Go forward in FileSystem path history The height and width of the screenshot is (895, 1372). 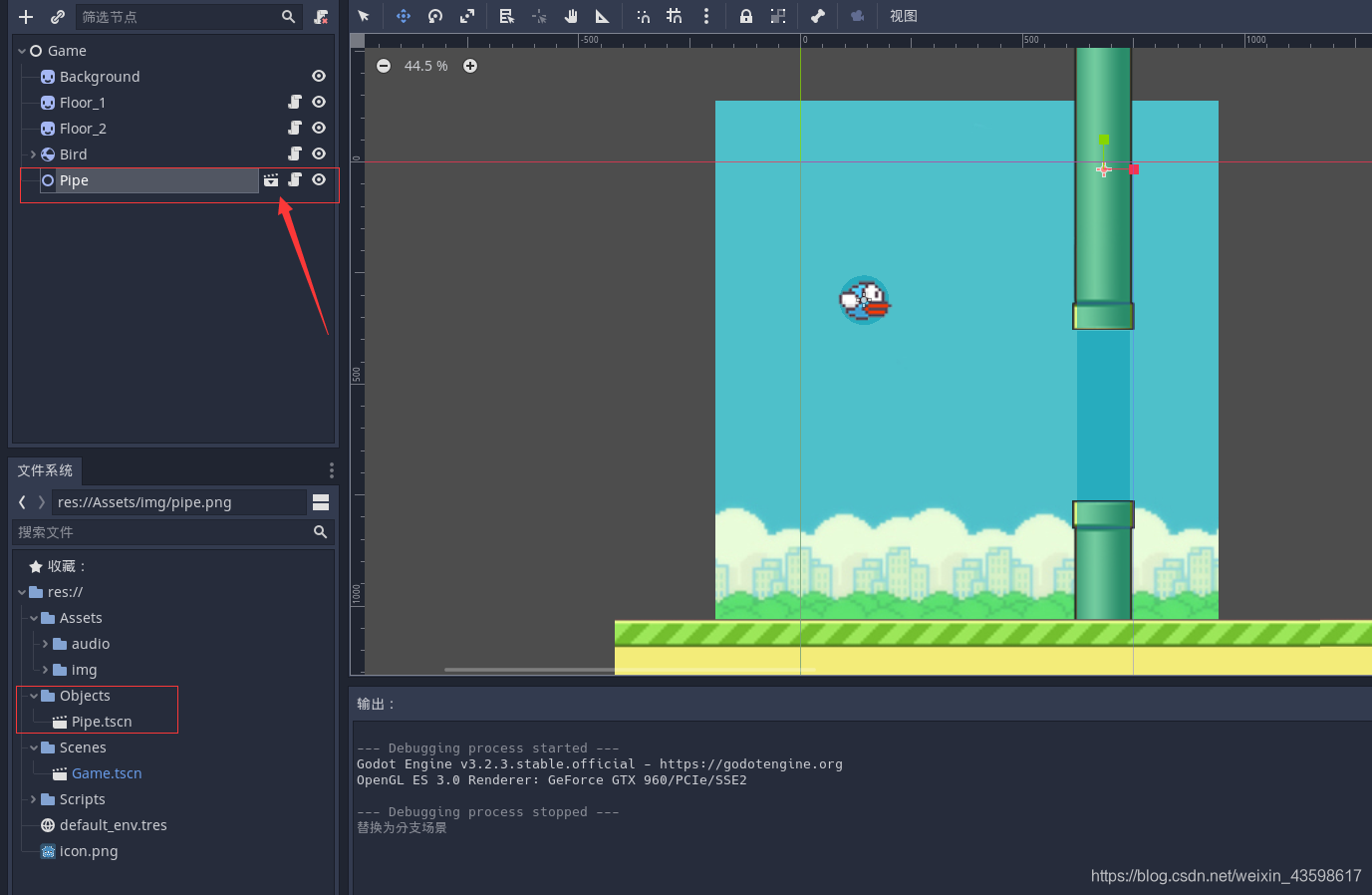[41, 502]
